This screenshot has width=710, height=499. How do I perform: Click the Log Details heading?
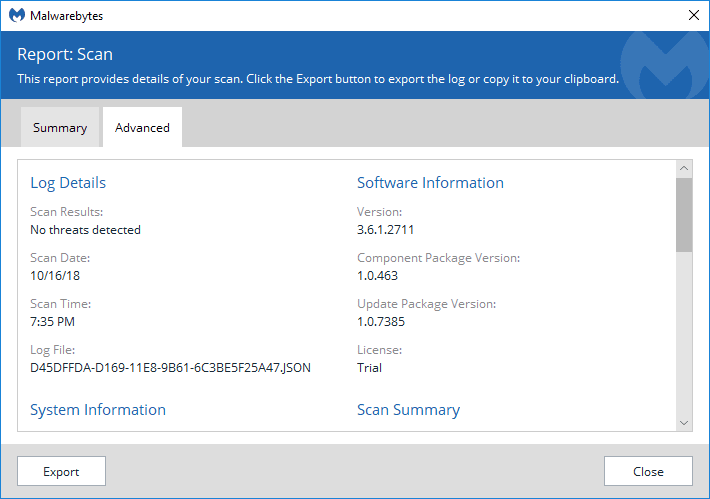click(68, 183)
